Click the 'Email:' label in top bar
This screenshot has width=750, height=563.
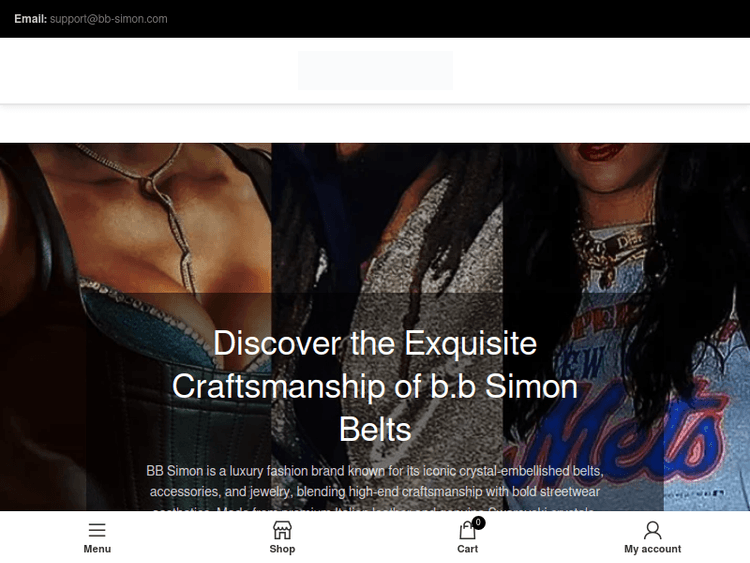tap(31, 19)
